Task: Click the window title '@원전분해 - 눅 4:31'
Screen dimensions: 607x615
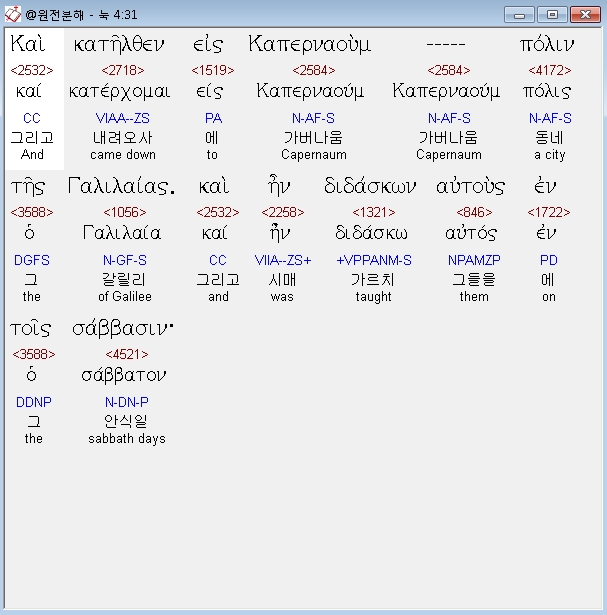Action: click(81, 15)
